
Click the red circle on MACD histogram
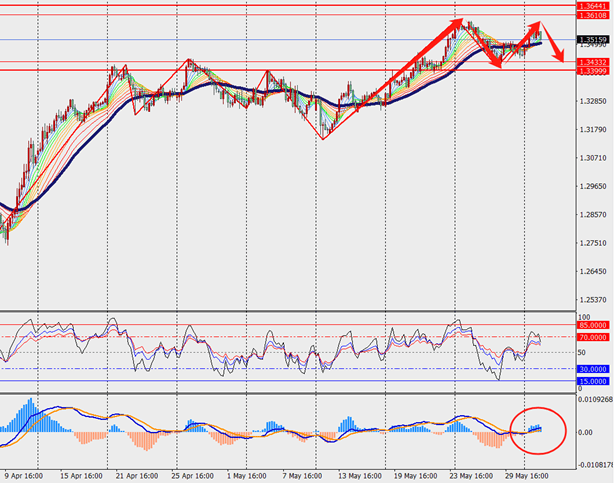pos(537,431)
